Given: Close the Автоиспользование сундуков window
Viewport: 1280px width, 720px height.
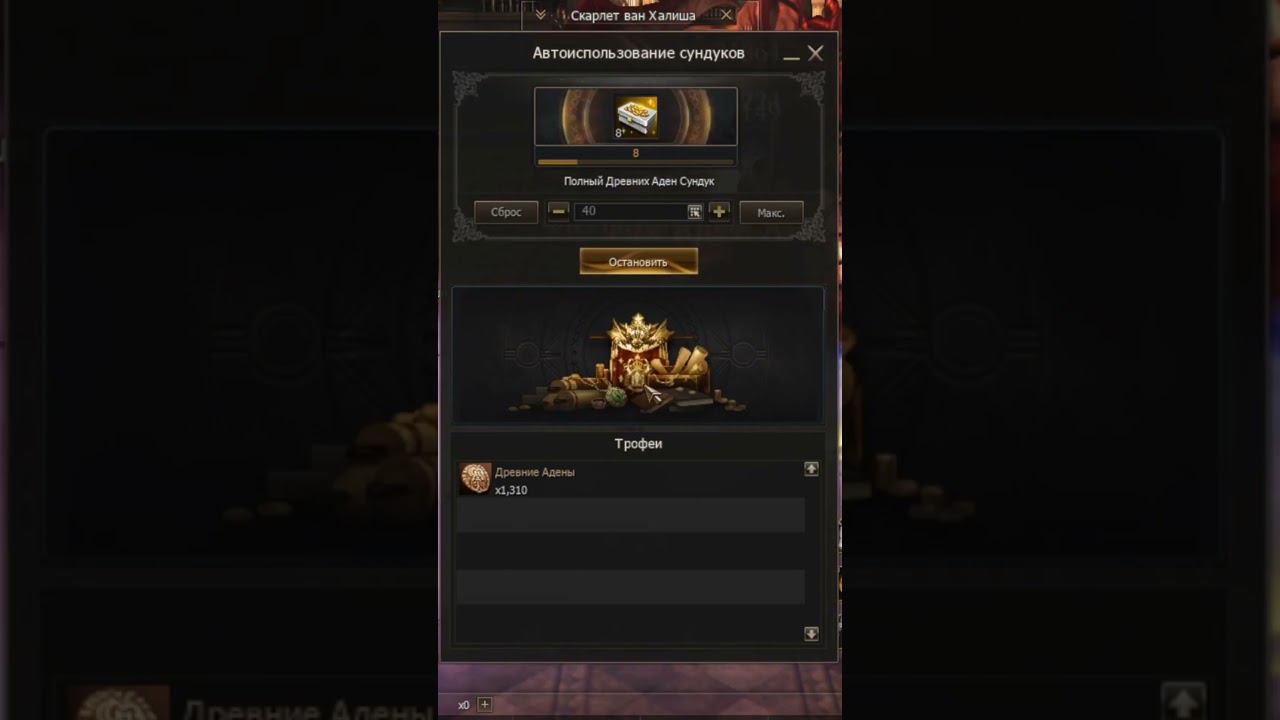Looking at the screenshot, I should (816, 53).
